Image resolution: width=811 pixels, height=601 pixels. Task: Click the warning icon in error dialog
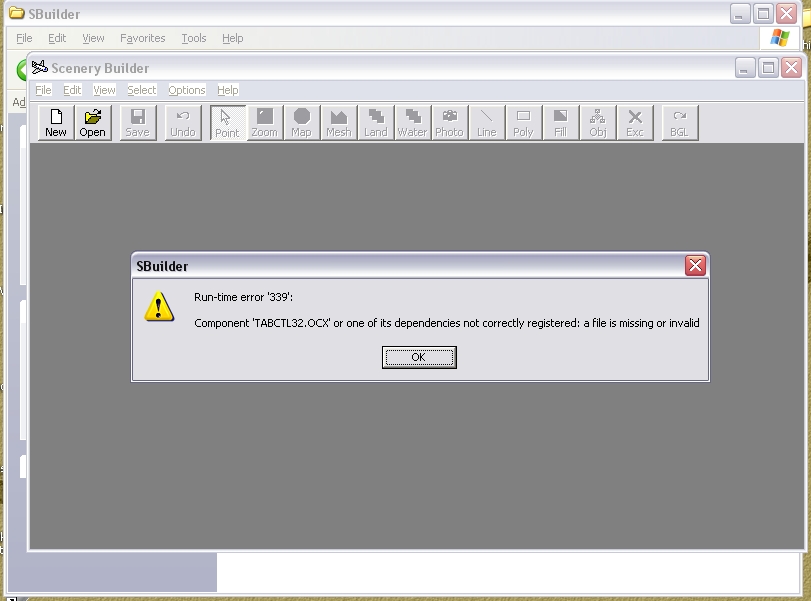159,307
